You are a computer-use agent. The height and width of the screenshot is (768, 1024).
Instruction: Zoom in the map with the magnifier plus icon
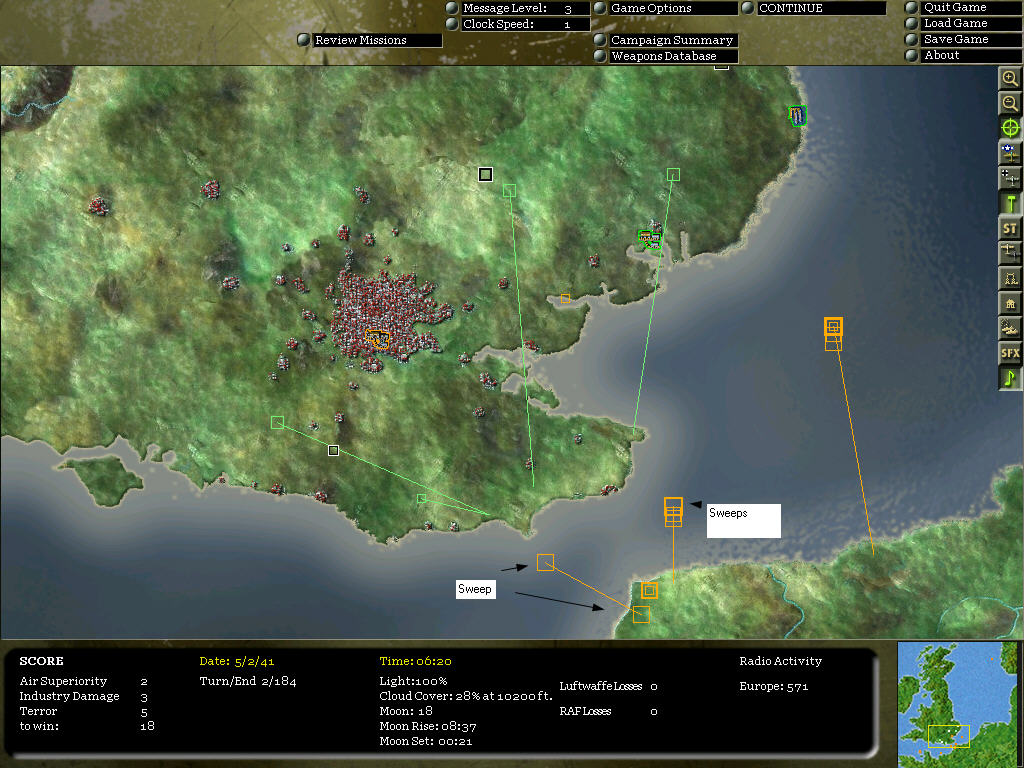point(1010,78)
